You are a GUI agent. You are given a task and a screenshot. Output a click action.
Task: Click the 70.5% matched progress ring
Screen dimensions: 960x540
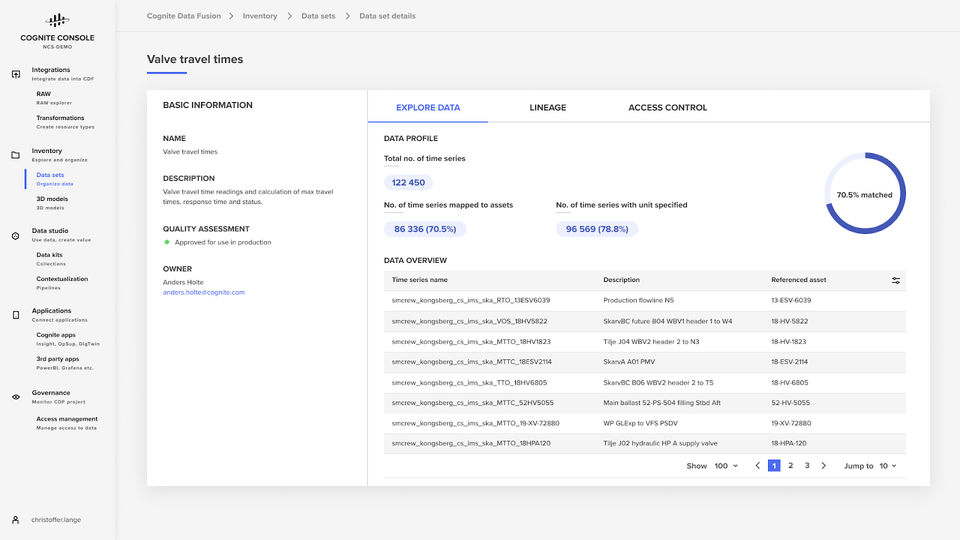pos(865,194)
